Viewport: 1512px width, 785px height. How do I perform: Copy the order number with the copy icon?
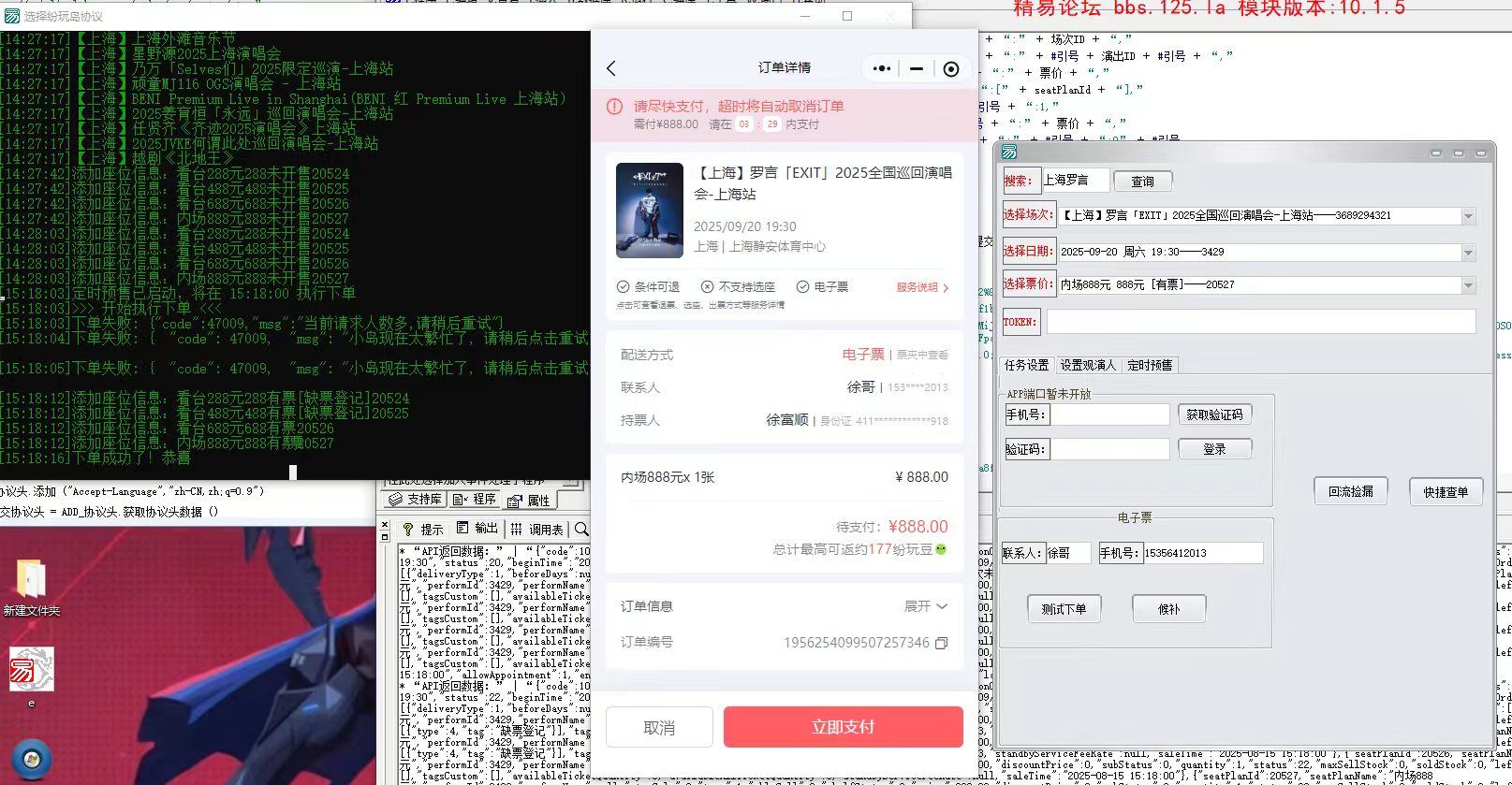942,643
